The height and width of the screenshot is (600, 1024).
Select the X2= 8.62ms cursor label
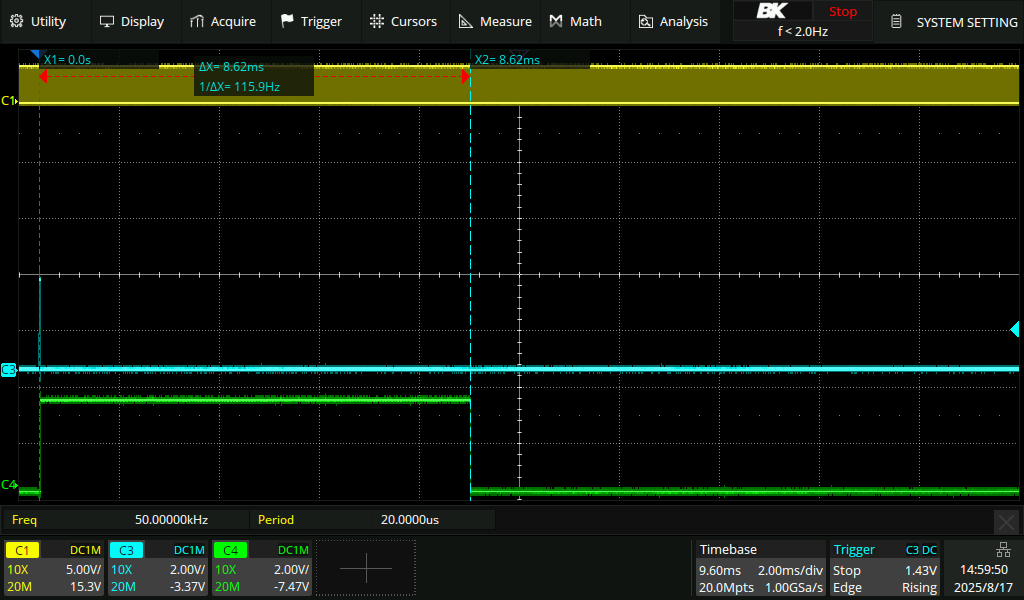click(x=507, y=59)
